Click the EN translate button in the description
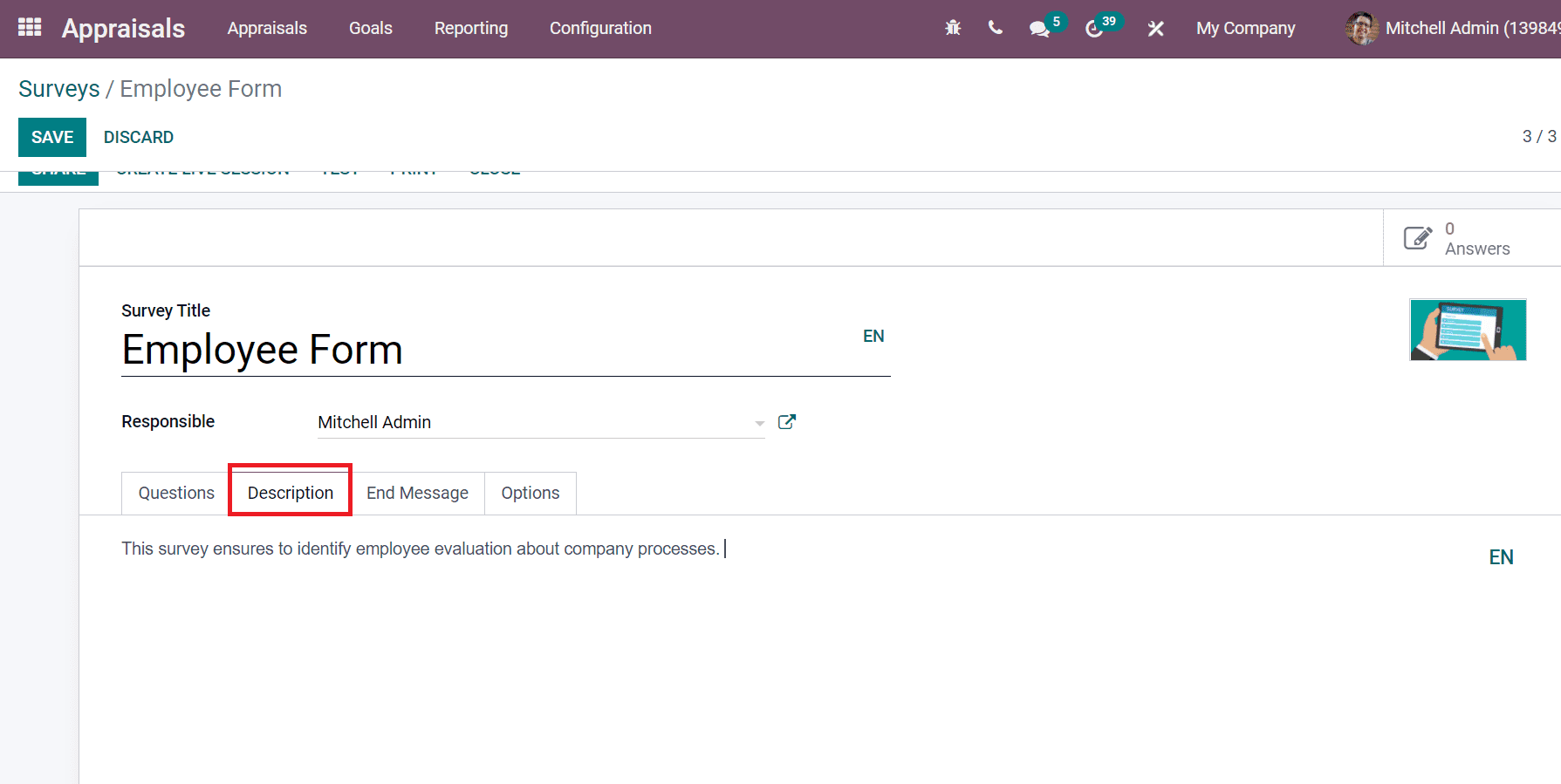Viewport: 1561px width, 784px height. 1501,557
